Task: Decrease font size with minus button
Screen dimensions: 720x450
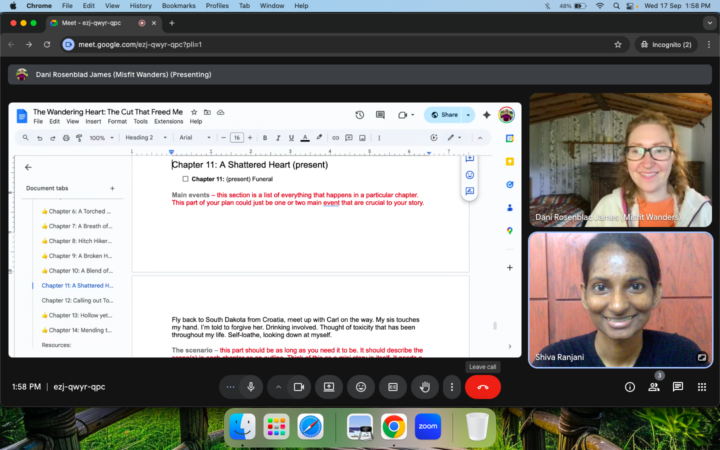Action: pos(224,138)
